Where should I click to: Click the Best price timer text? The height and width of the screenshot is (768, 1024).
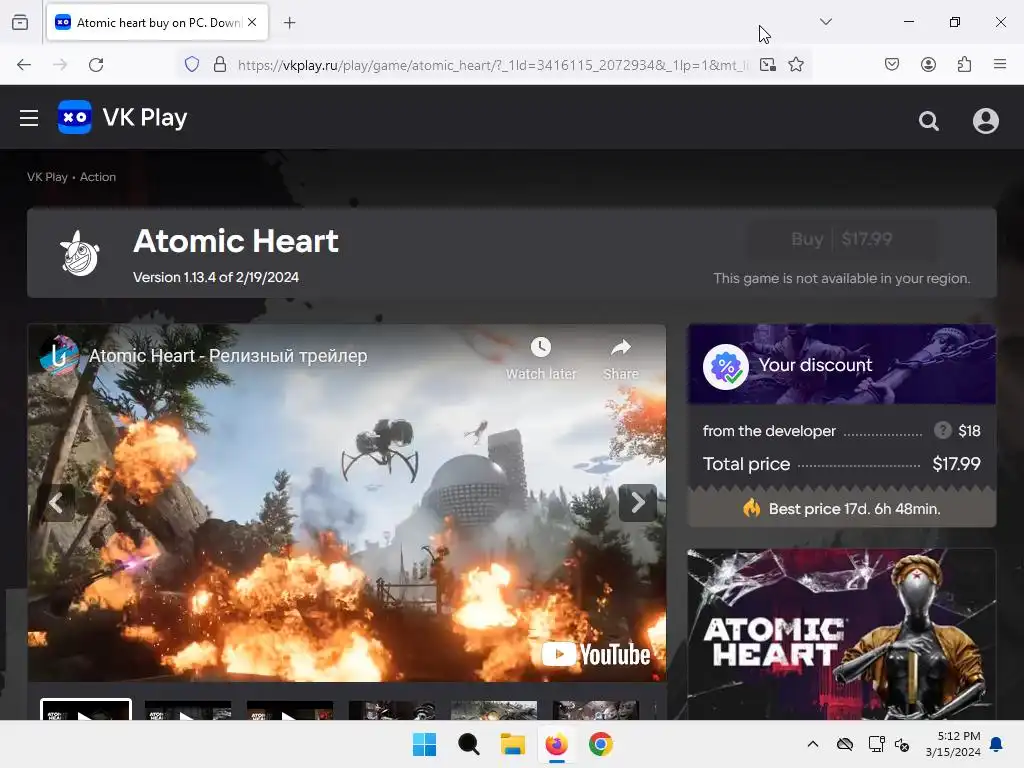[x=854, y=509]
